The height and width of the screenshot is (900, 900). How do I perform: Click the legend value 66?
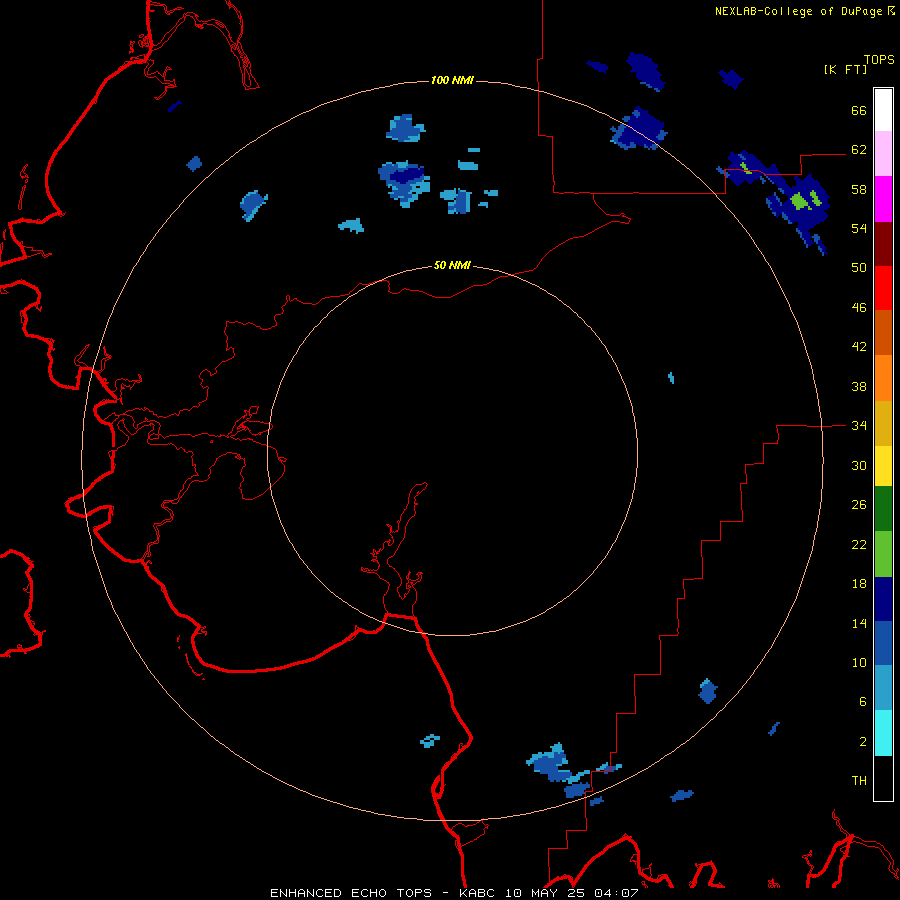[859, 110]
